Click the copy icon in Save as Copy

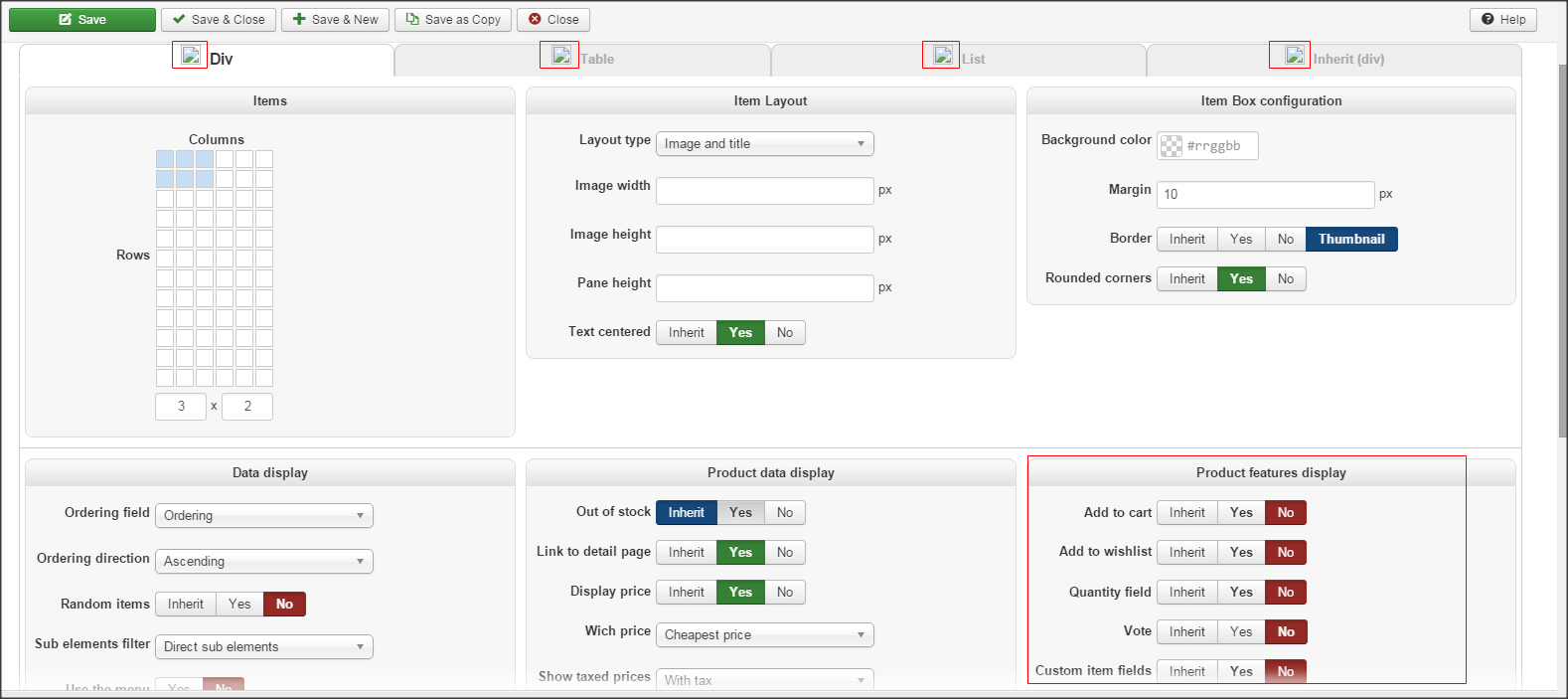412,19
